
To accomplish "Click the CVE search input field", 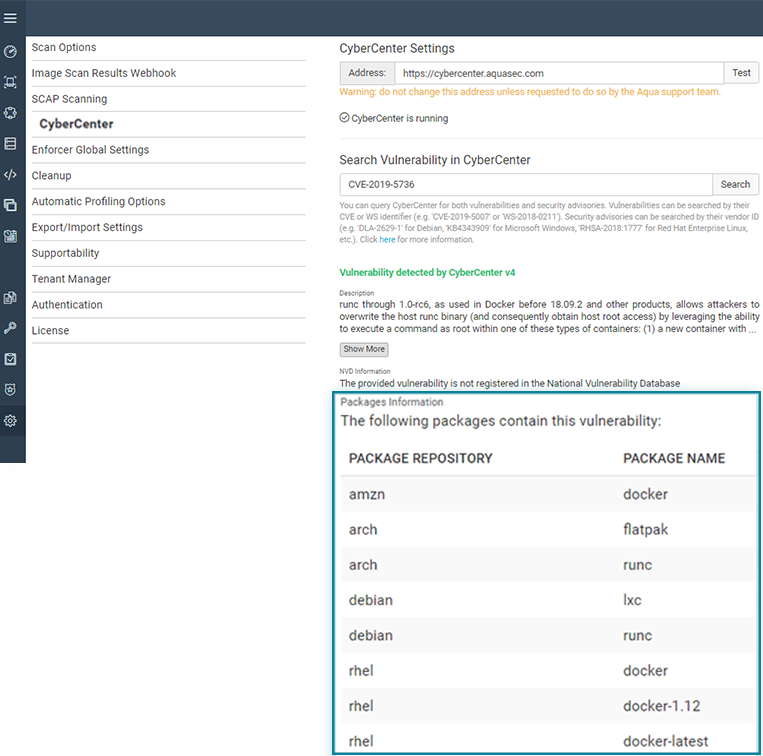I will click(526, 184).
